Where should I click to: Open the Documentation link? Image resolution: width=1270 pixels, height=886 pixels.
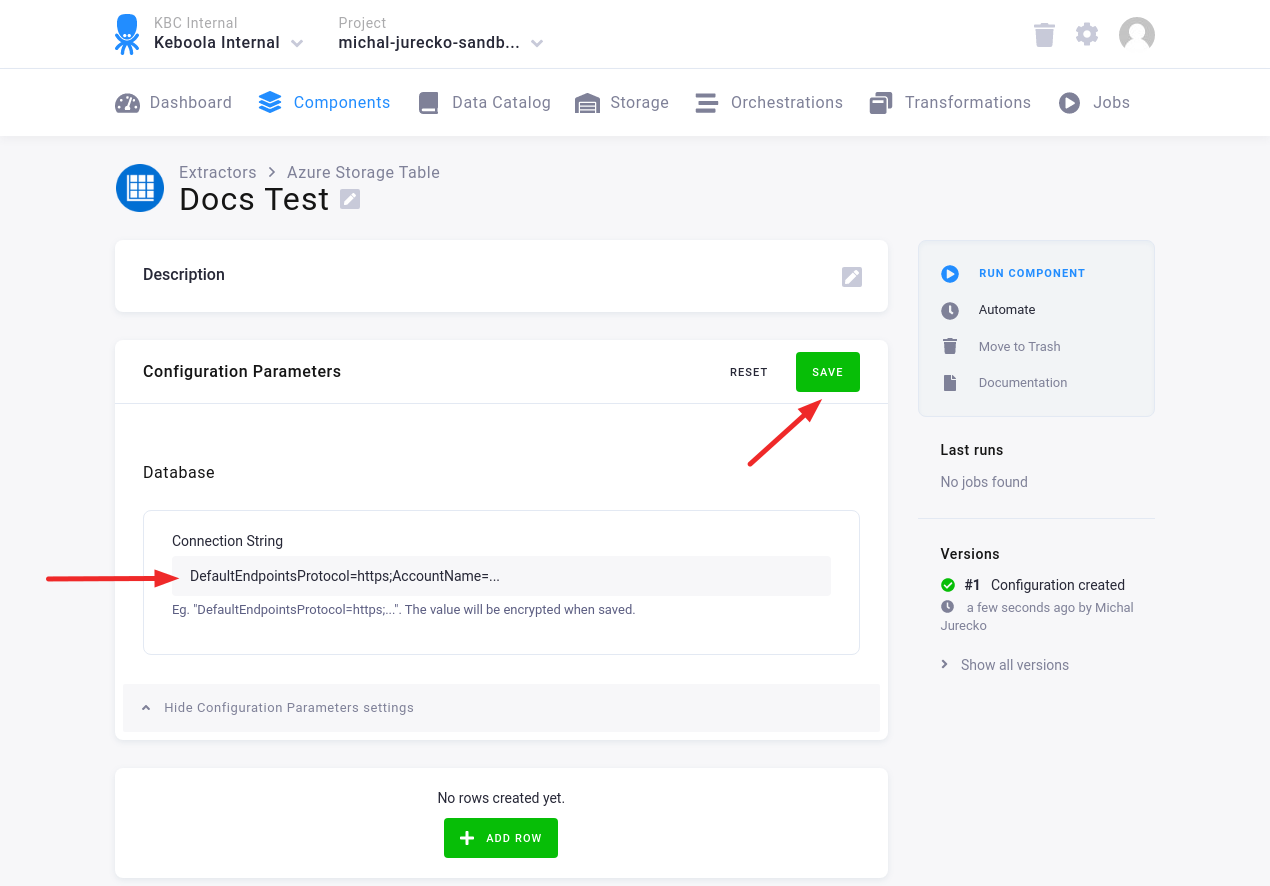coord(1023,383)
